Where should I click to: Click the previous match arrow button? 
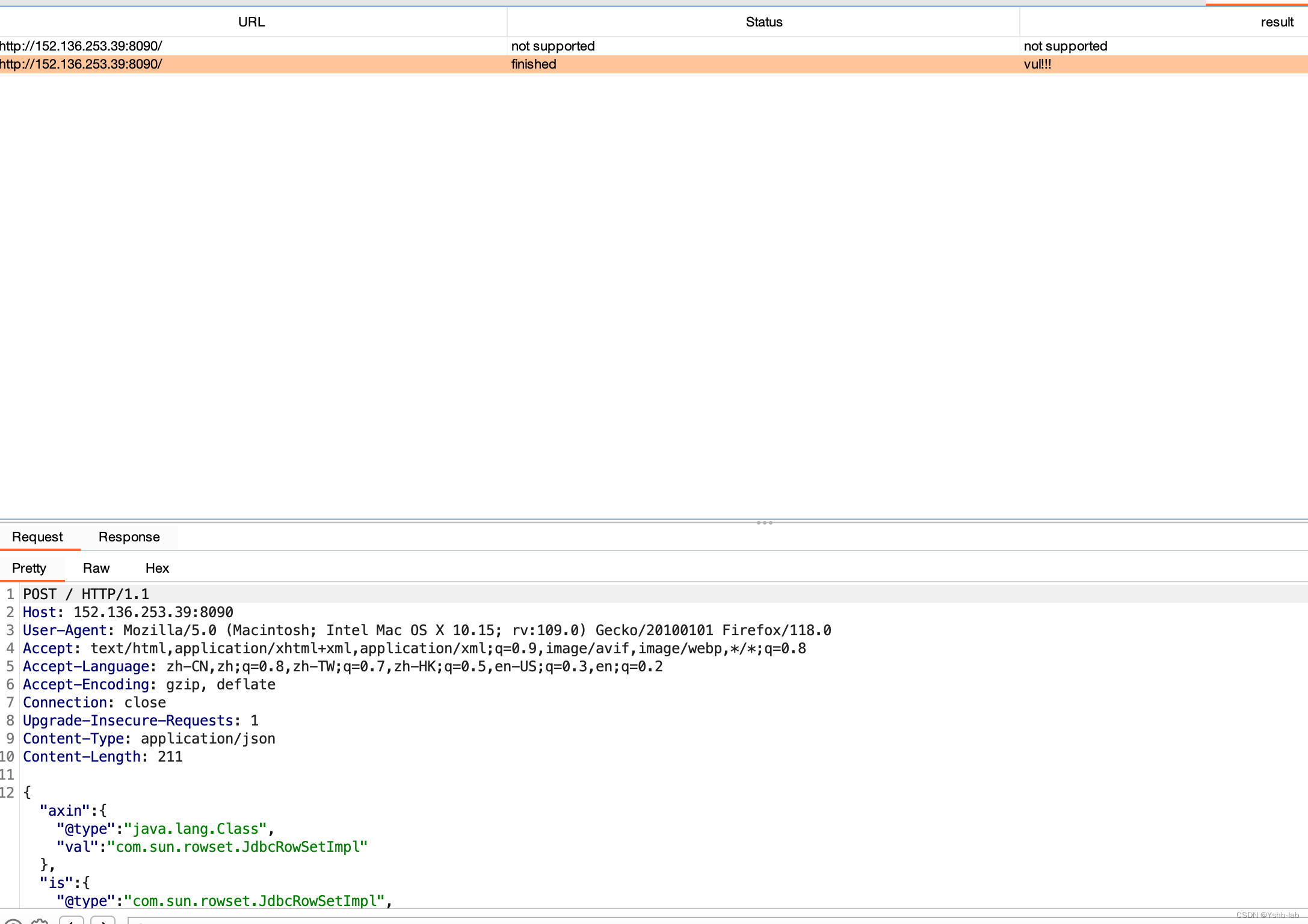coord(72,921)
